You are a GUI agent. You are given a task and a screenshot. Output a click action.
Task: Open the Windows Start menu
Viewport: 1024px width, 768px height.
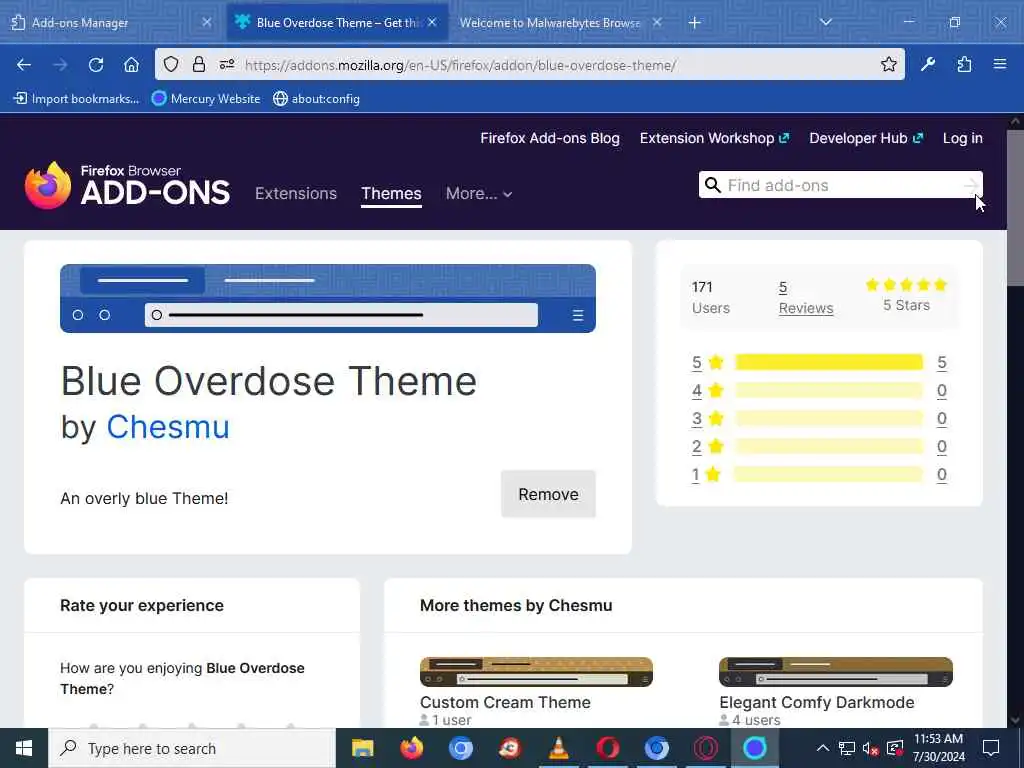click(x=24, y=748)
